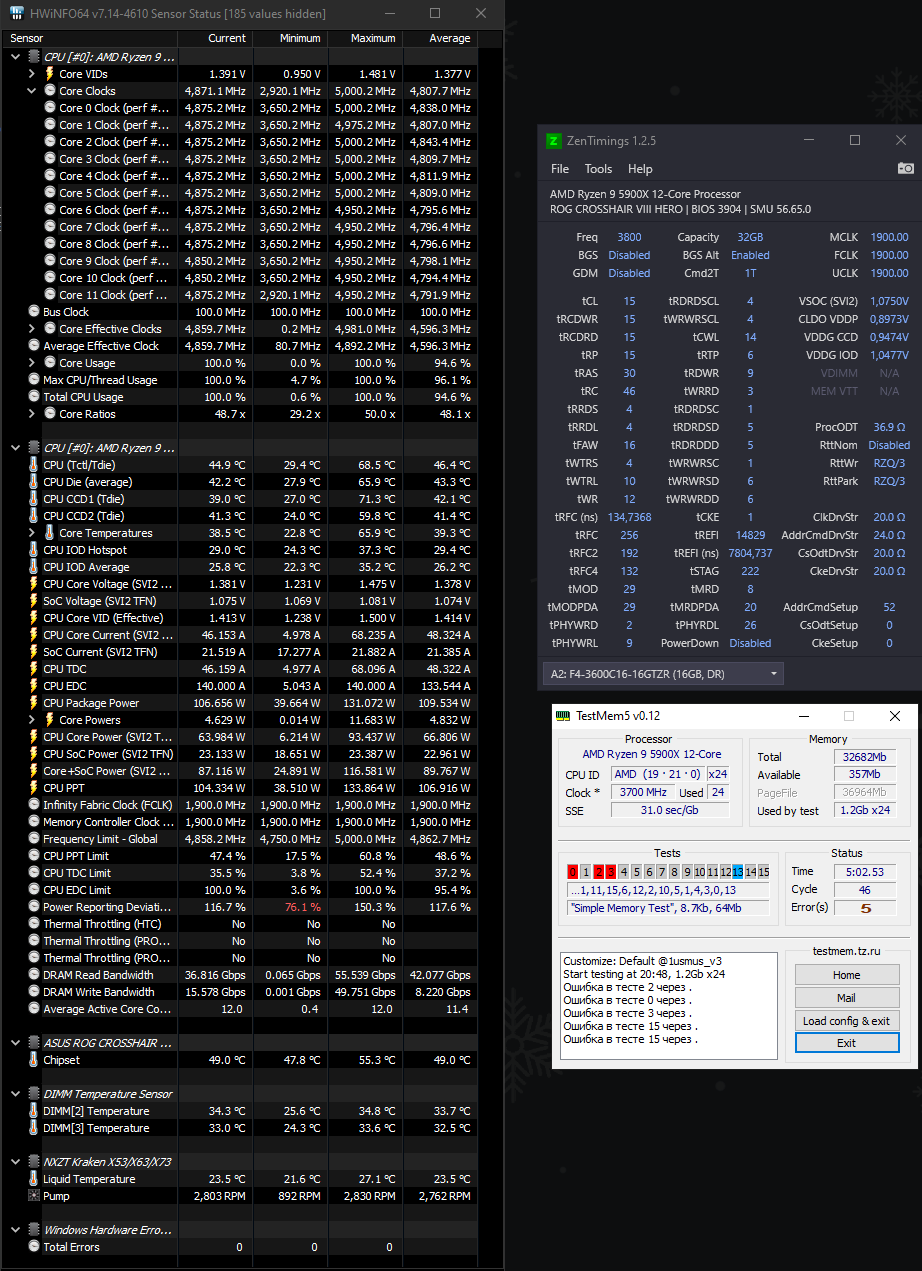
Task: Click lightning icon beside SoC Voltage
Action: coord(34,601)
